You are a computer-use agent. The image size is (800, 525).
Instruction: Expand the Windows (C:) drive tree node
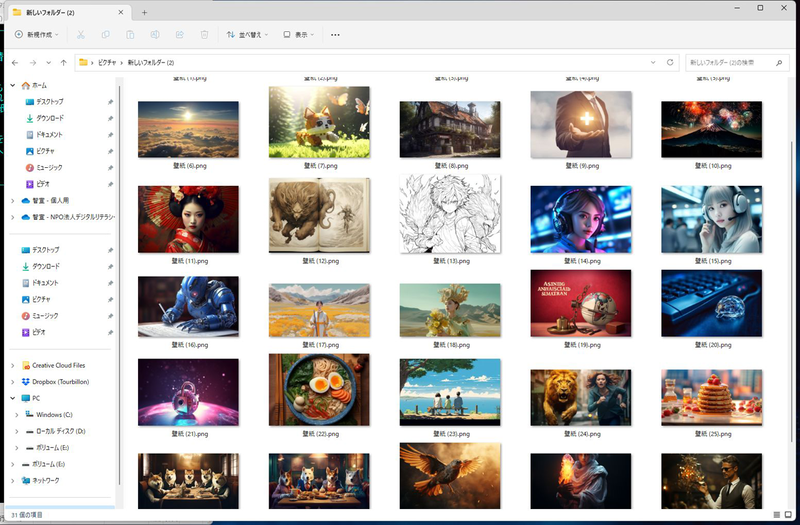[x=16, y=414]
